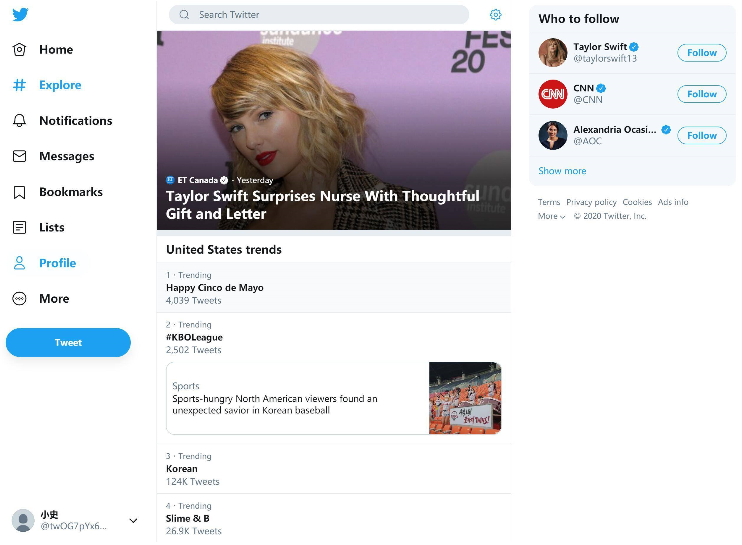
Task: Follow the CNN account
Action: 701,94
